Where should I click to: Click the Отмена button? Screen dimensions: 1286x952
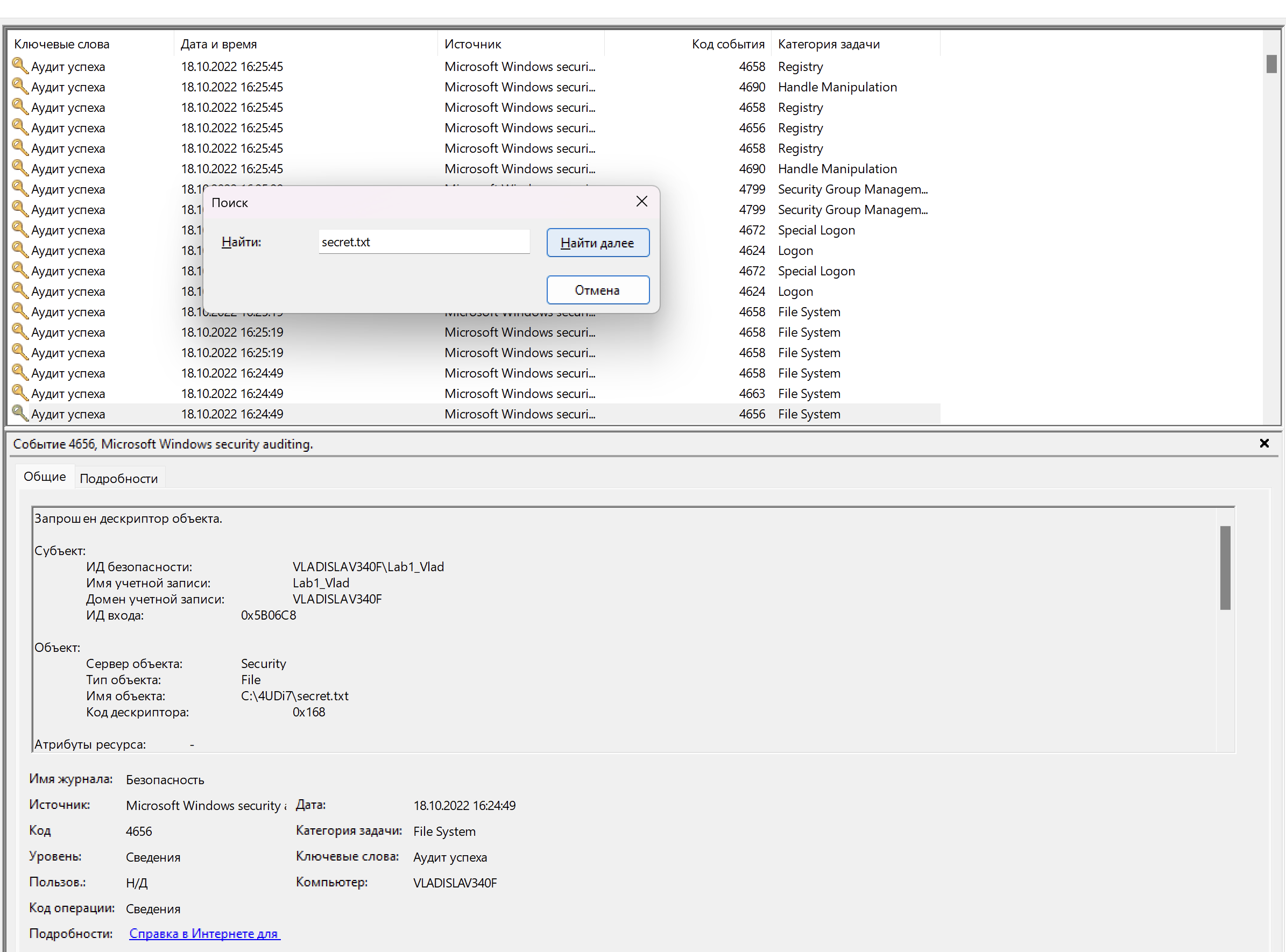(x=597, y=290)
